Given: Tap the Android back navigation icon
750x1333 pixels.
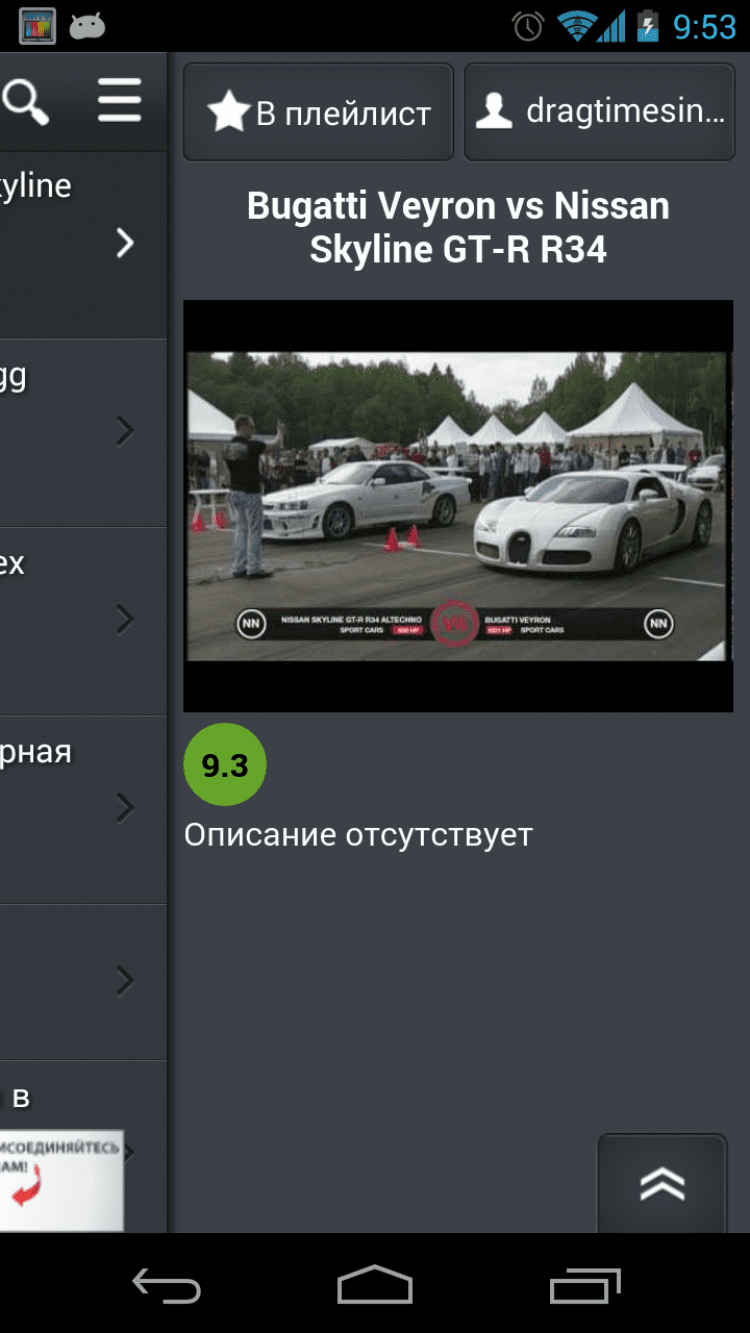Looking at the screenshot, I should coord(166,1286).
